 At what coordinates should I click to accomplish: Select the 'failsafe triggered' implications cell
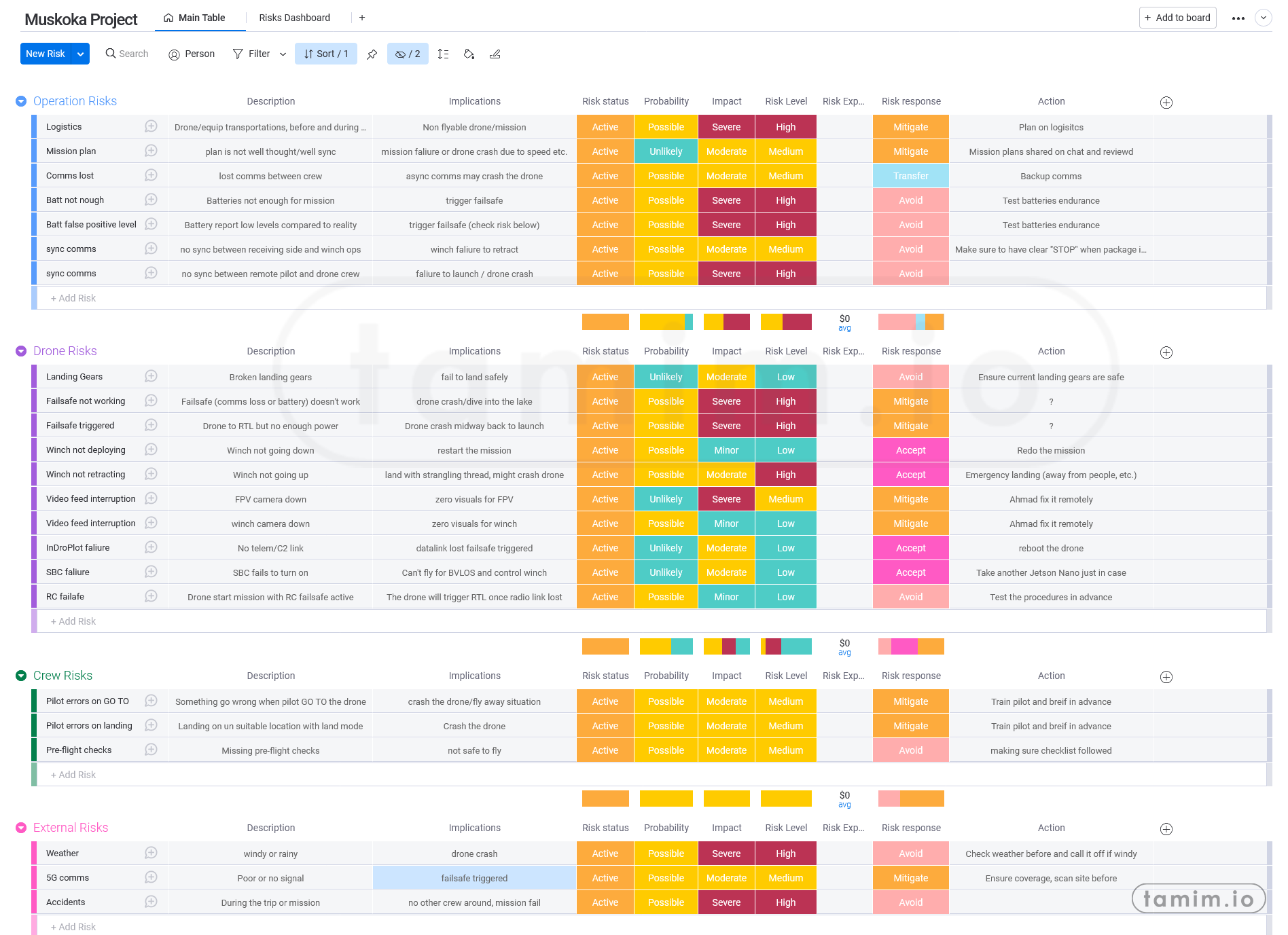[x=474, y=878]
